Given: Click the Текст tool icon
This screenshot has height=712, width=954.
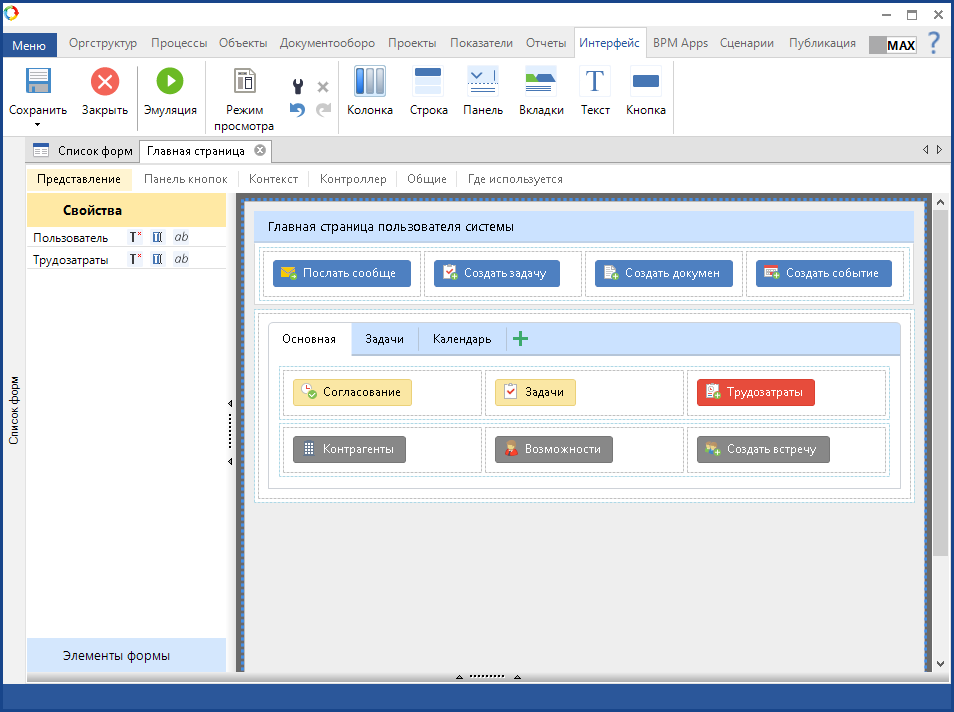Looking at the screenshot, I should click(595, 81).
